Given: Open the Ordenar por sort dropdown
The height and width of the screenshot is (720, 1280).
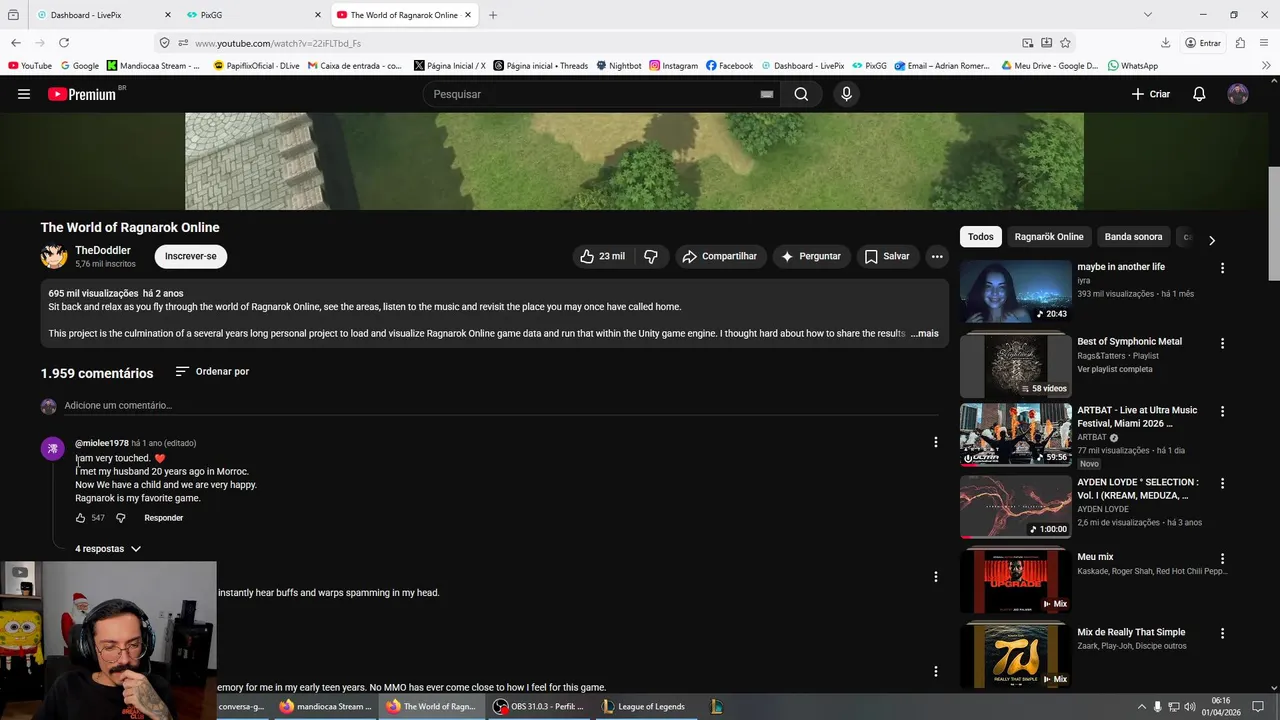Looking at the screenshot, I should point(212,371).
